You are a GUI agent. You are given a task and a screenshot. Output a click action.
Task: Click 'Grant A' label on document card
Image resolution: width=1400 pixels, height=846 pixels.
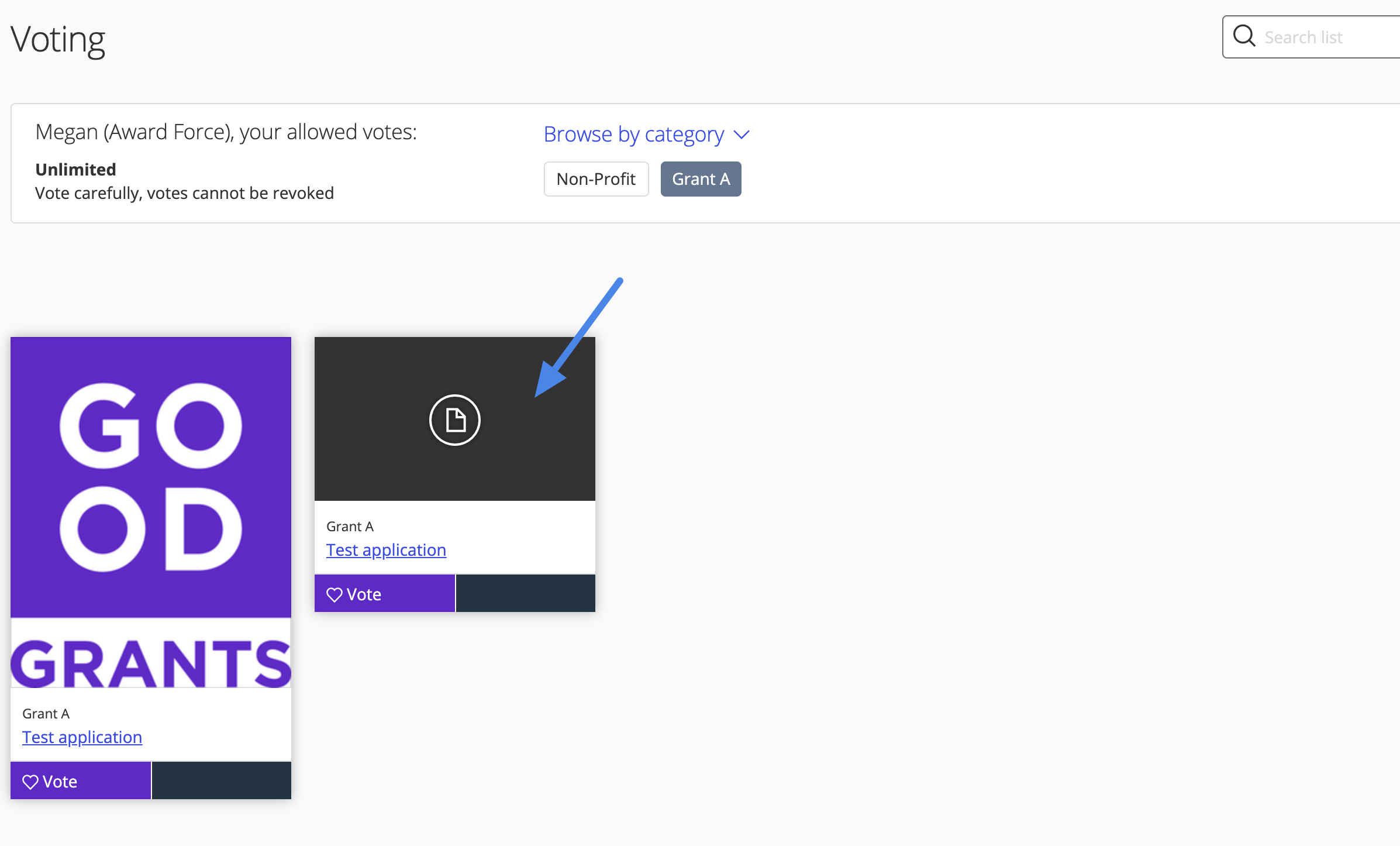point(350,527)
